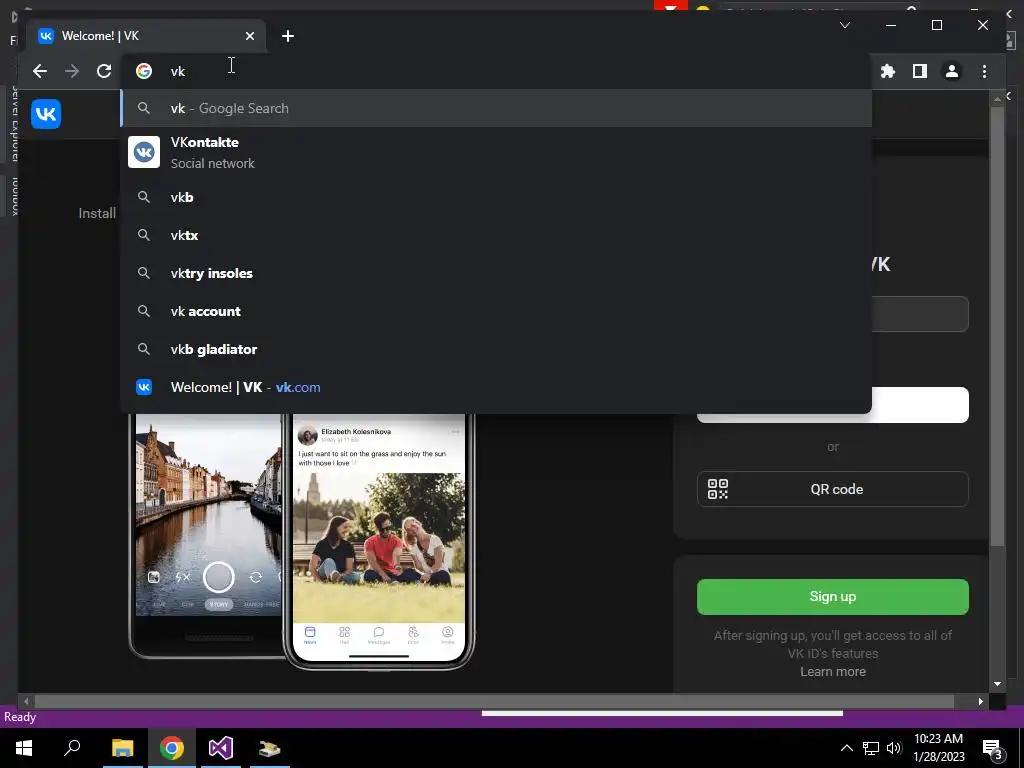Open the notification center icon
The width and height of the screenshot is (1024, 768).
click(x=993, y=748)
